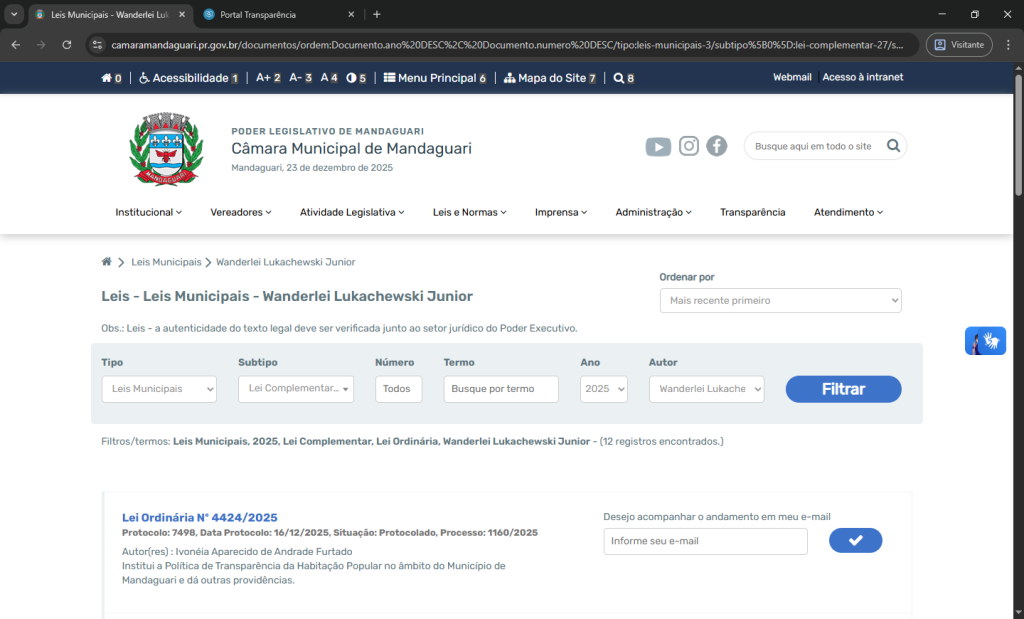This screenshot has width=1024, height=619.
Task: Open the Câmara YouTube channel icon
Action: [658, 147]
